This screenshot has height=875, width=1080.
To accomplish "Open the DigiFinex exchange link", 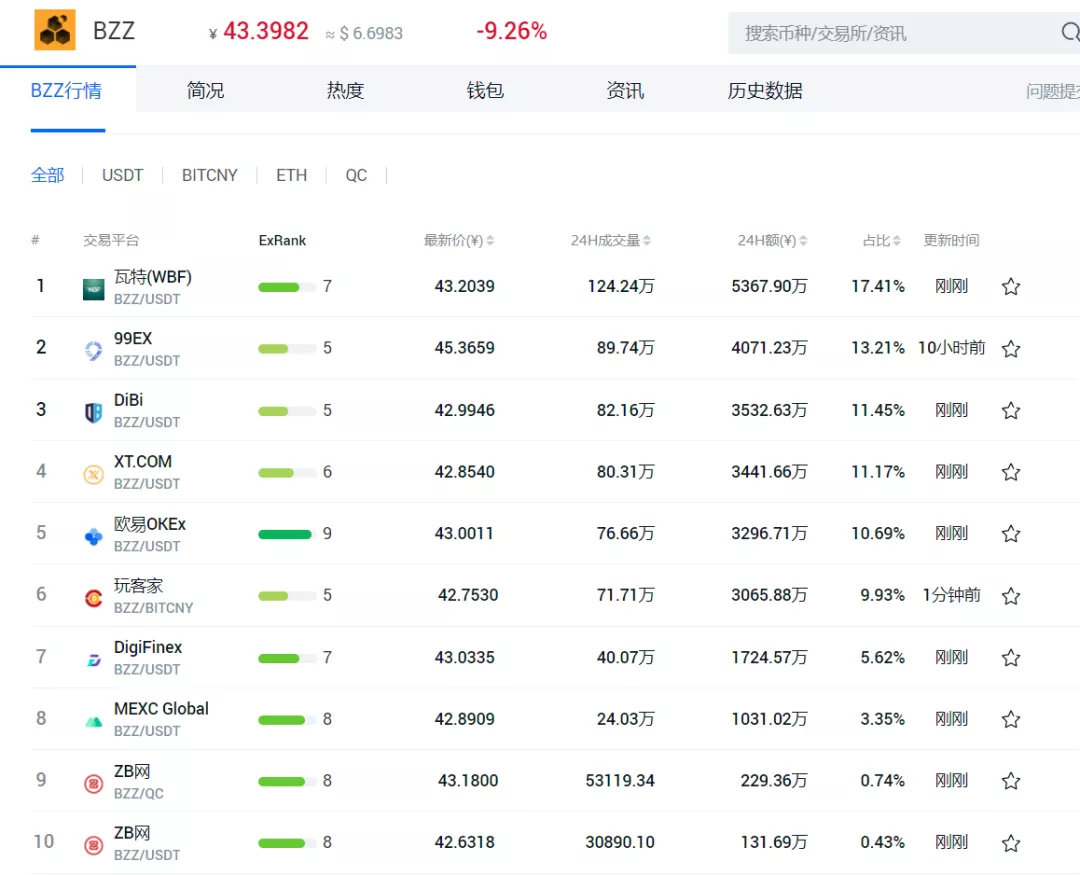I will [x=148, y=648].
